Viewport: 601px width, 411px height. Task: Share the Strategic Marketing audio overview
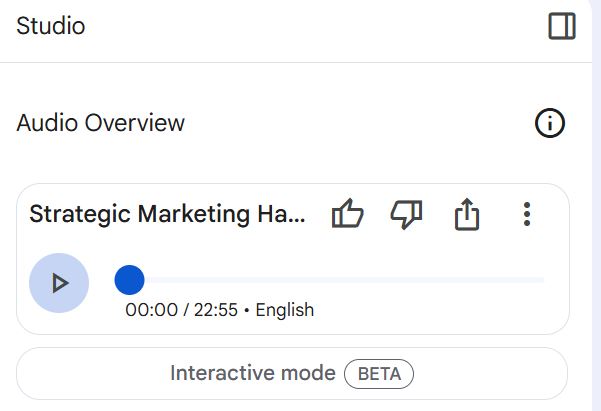tap(466, 214)
